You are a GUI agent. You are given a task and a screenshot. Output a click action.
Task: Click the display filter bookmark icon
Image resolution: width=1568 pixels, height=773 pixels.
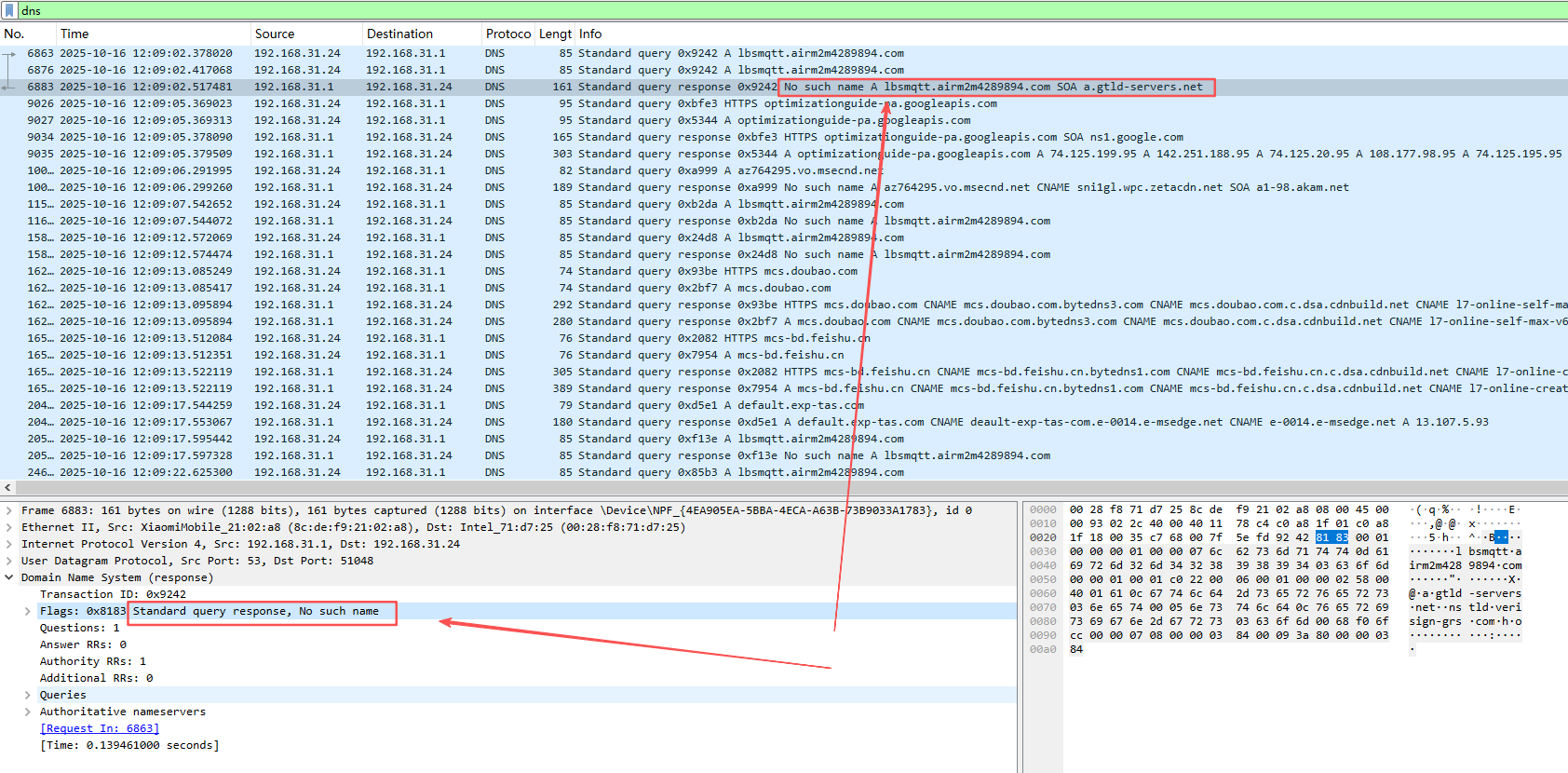pos(10,10)
